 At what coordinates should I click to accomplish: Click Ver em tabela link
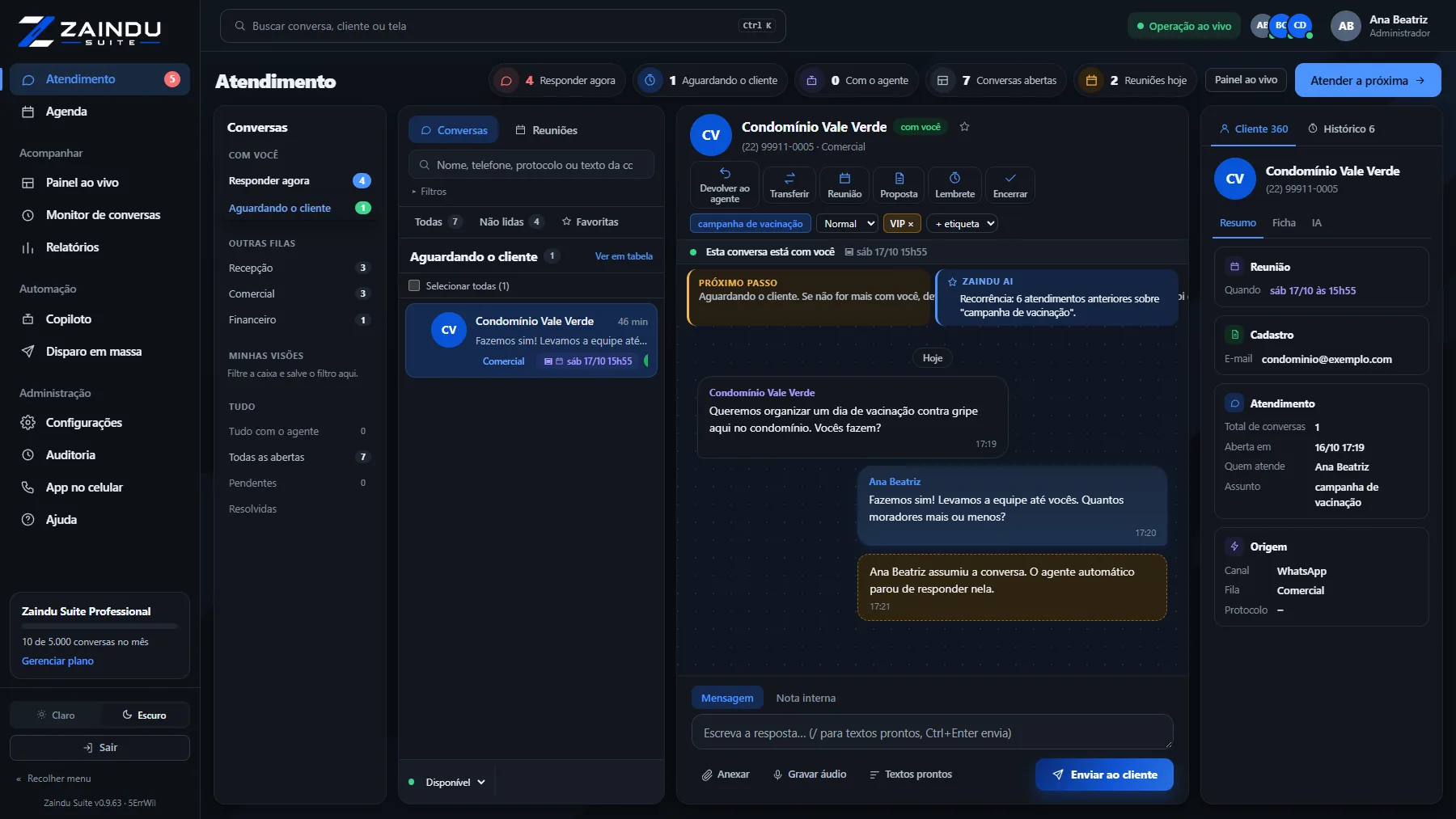coord(624,256)
